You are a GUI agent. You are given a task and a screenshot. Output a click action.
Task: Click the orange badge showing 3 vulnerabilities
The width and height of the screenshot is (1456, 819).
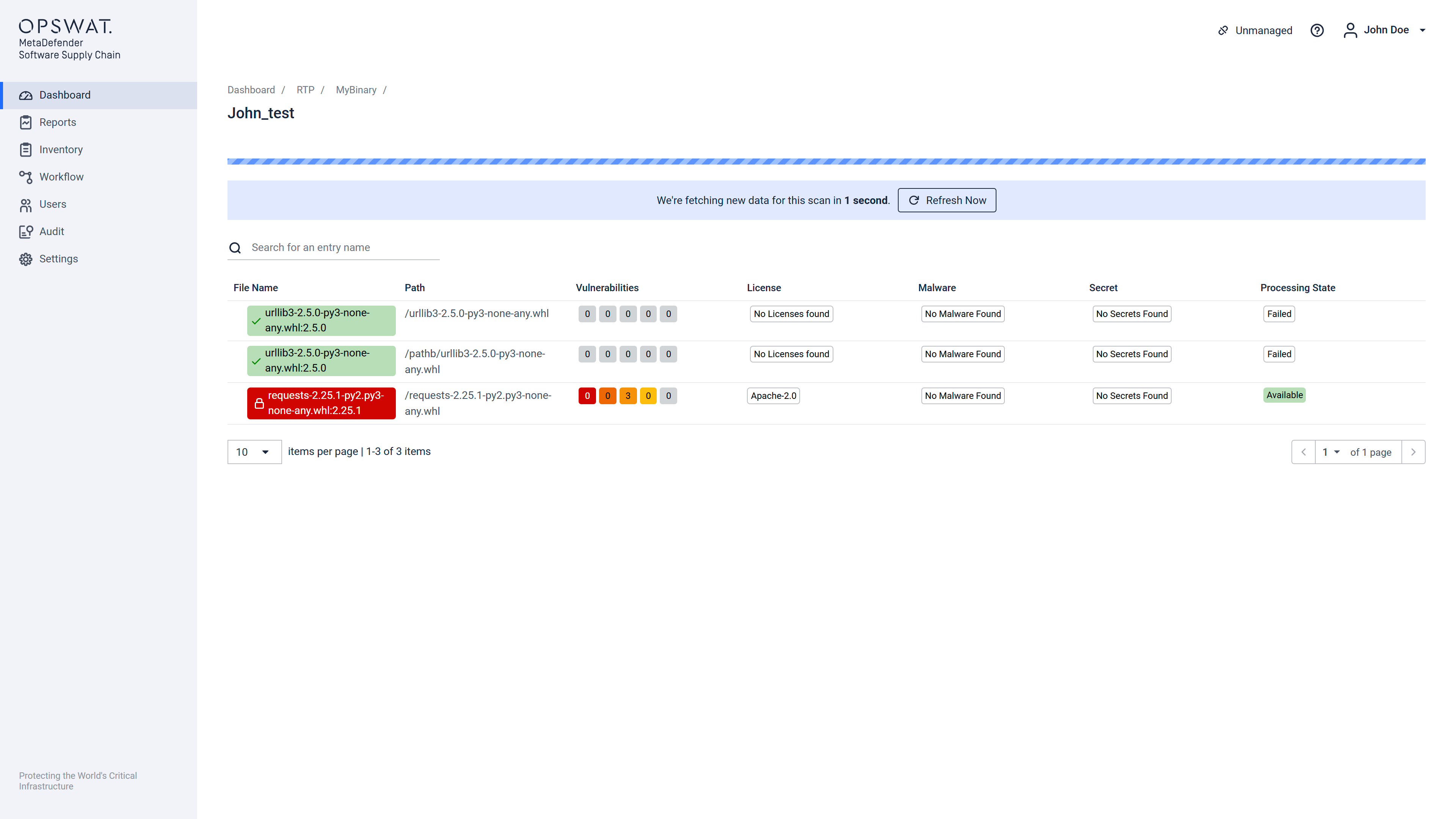(628, 396)
